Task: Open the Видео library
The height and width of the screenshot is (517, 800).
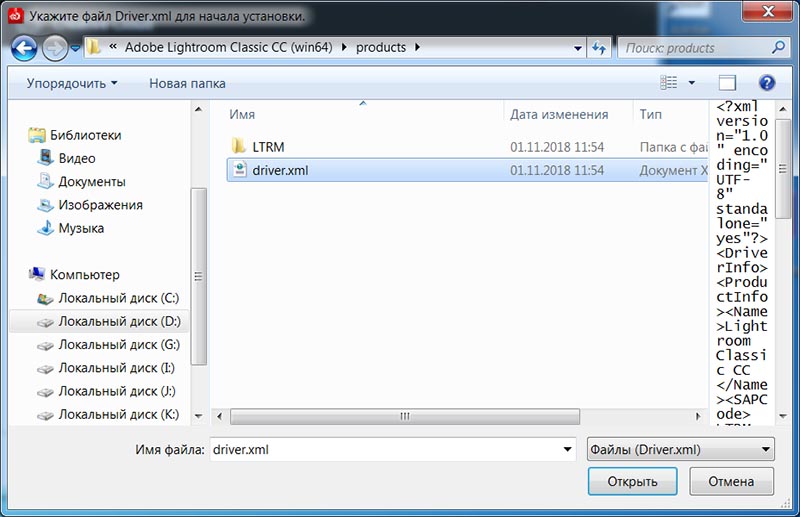Action: [x=77, y=158]
